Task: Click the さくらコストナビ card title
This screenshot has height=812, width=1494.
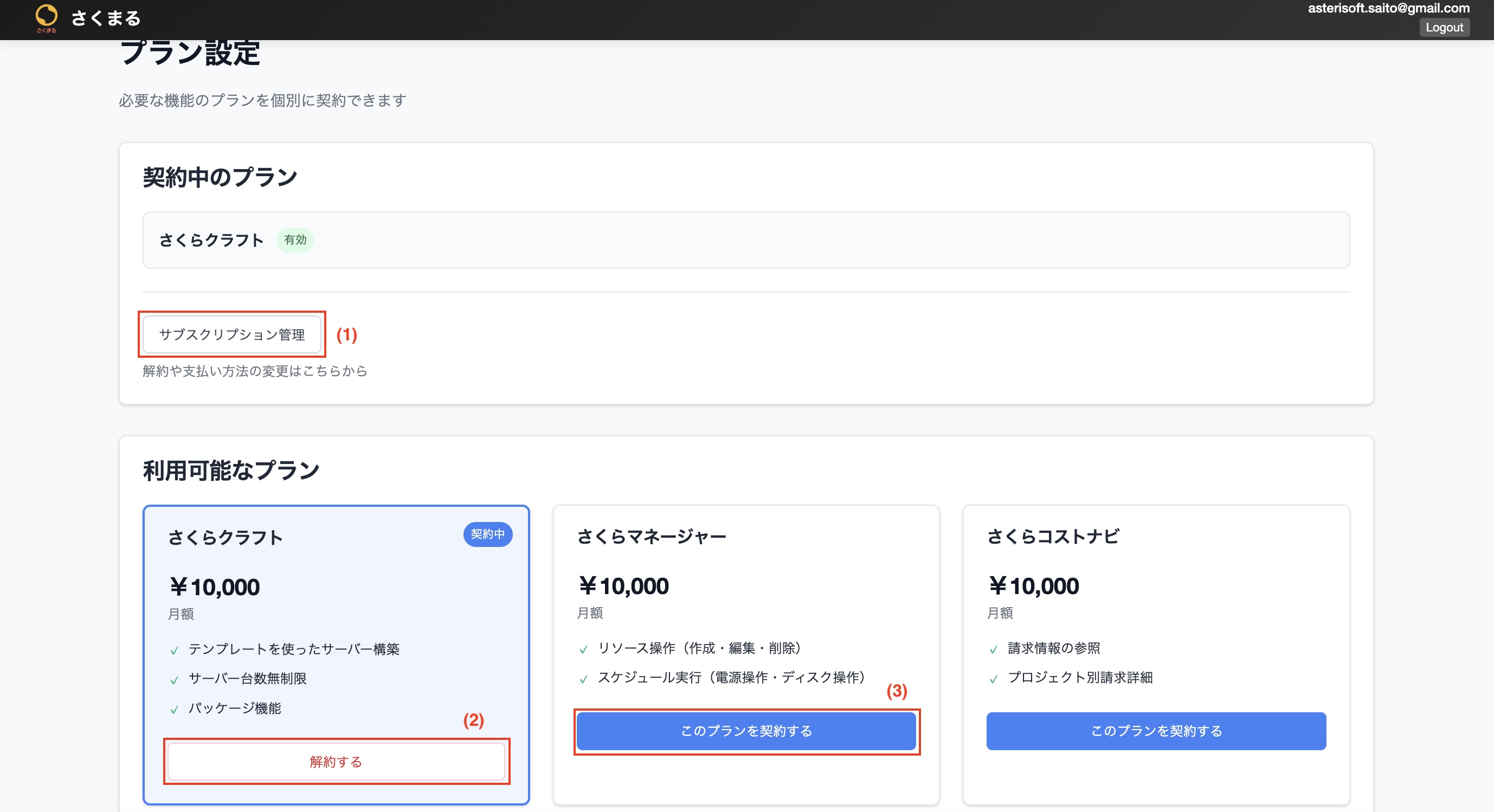Action: (x=1053, y=537)
